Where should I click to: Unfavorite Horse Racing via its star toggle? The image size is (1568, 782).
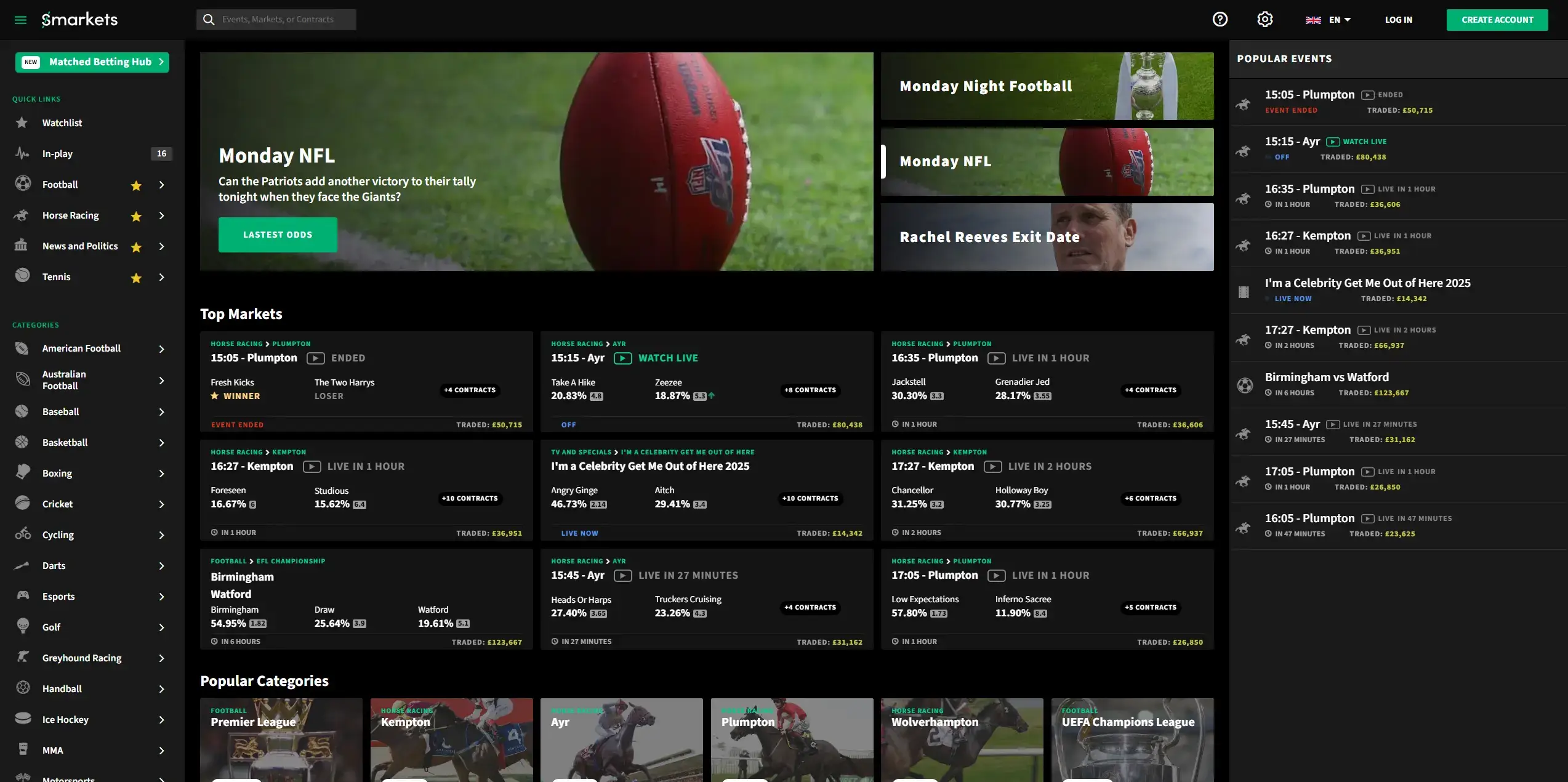pyautogui.click(x=136, y=216)
